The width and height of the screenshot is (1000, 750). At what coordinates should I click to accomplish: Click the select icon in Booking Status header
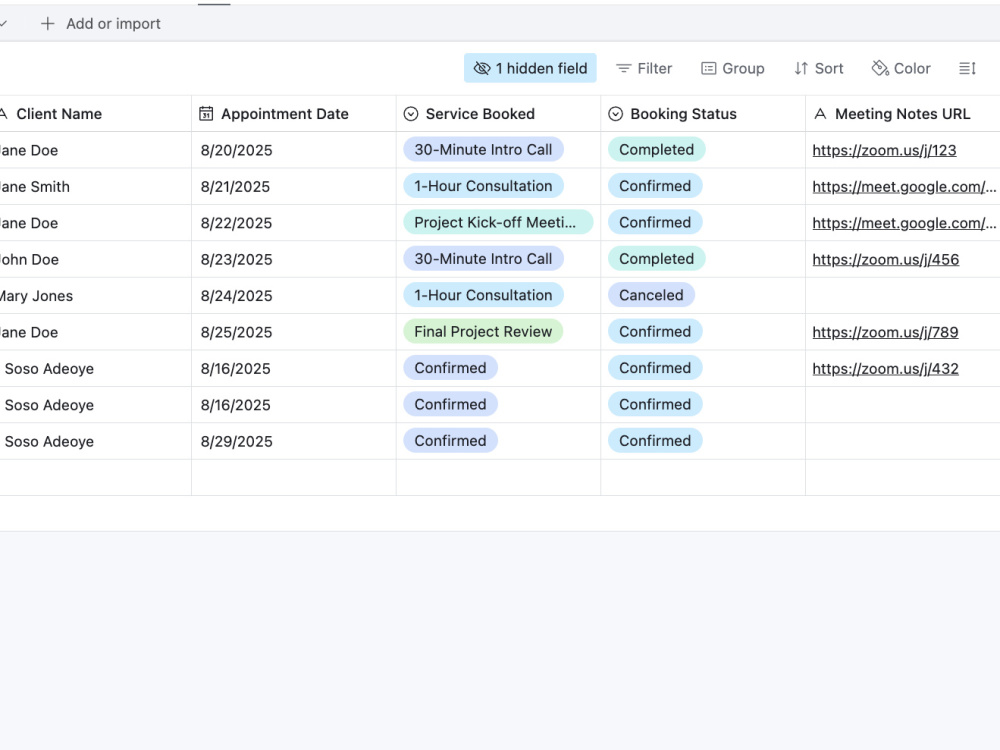click(x=615, y=114)
